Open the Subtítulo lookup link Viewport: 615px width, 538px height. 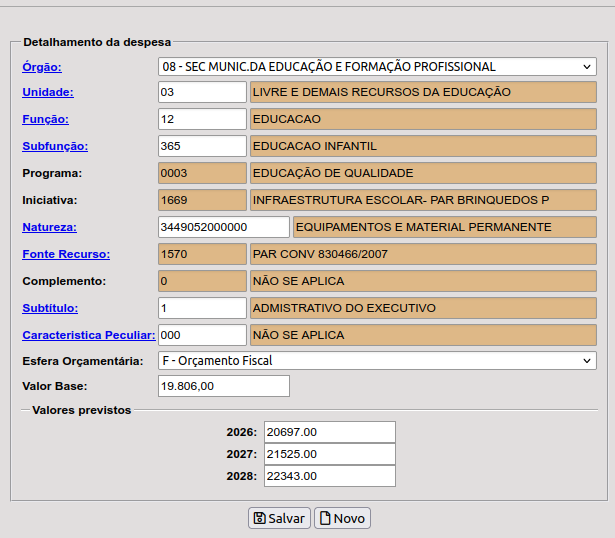coord(50,307)
